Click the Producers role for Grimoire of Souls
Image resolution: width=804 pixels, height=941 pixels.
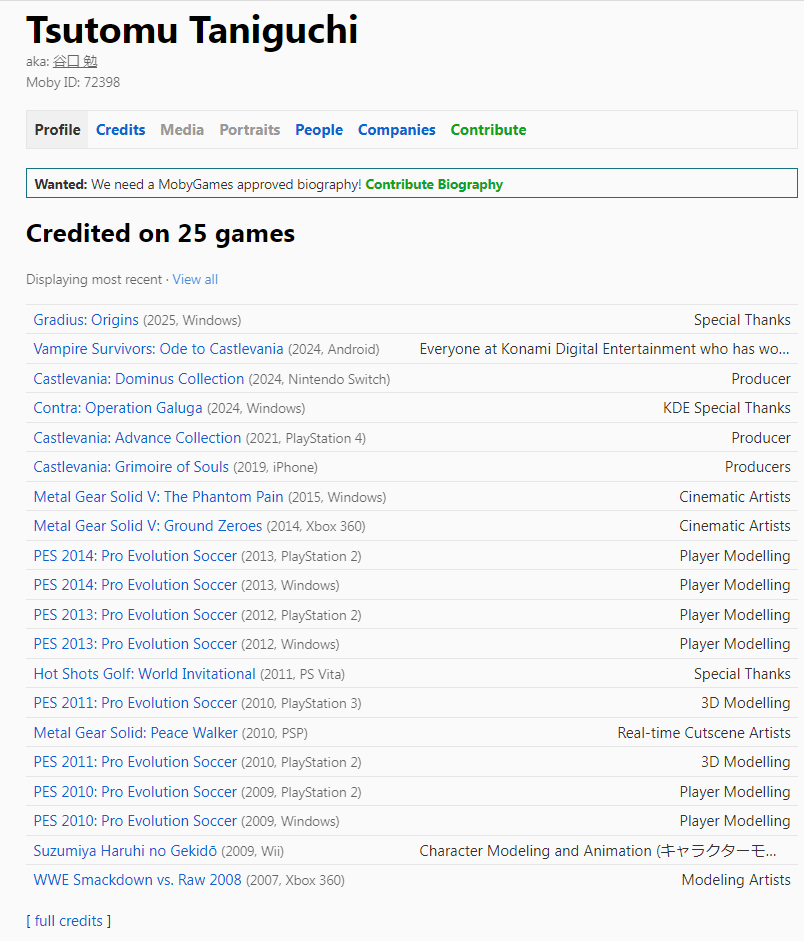click(x=757, y=467)
